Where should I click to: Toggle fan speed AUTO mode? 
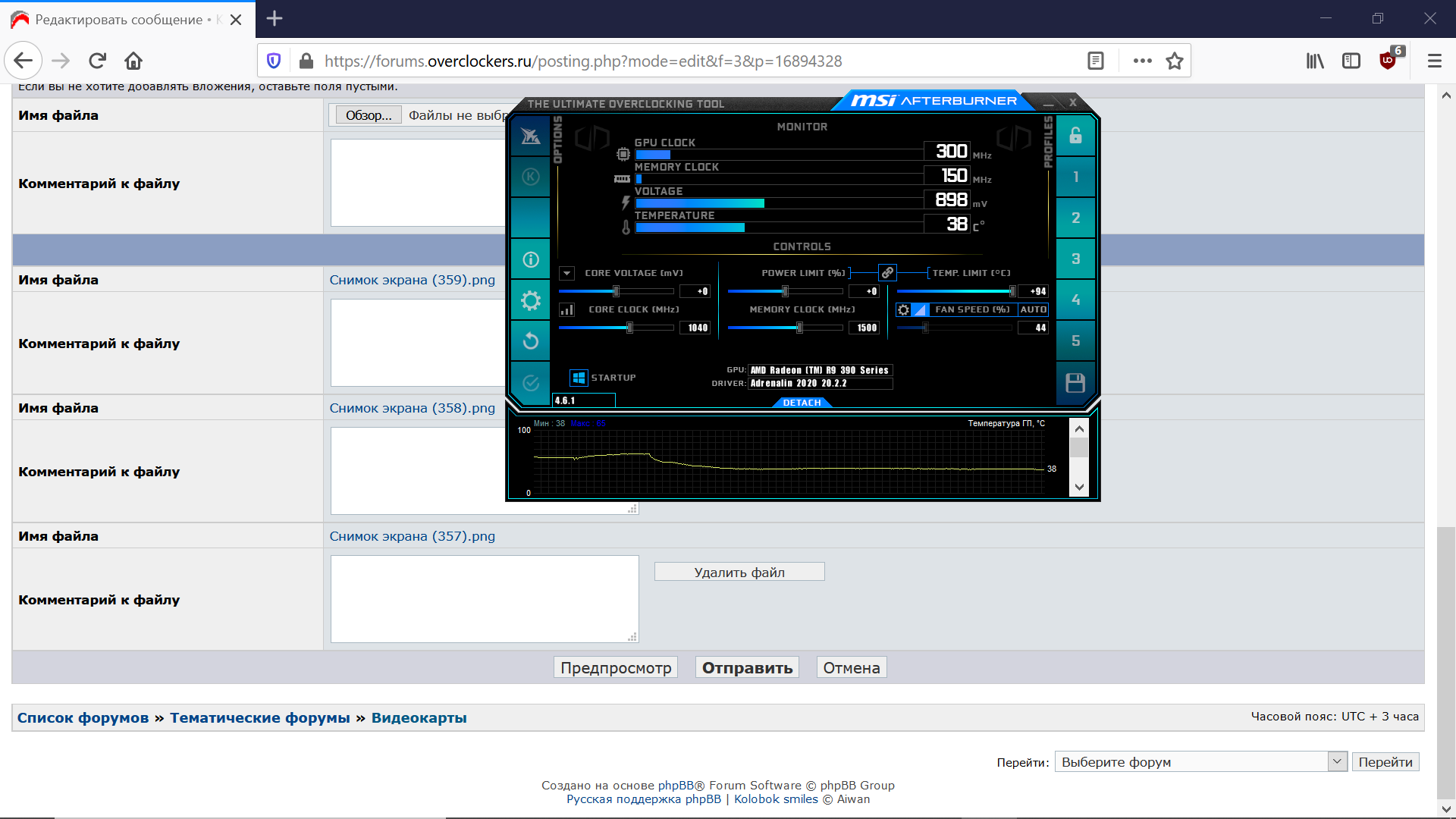pos(1033,309)
